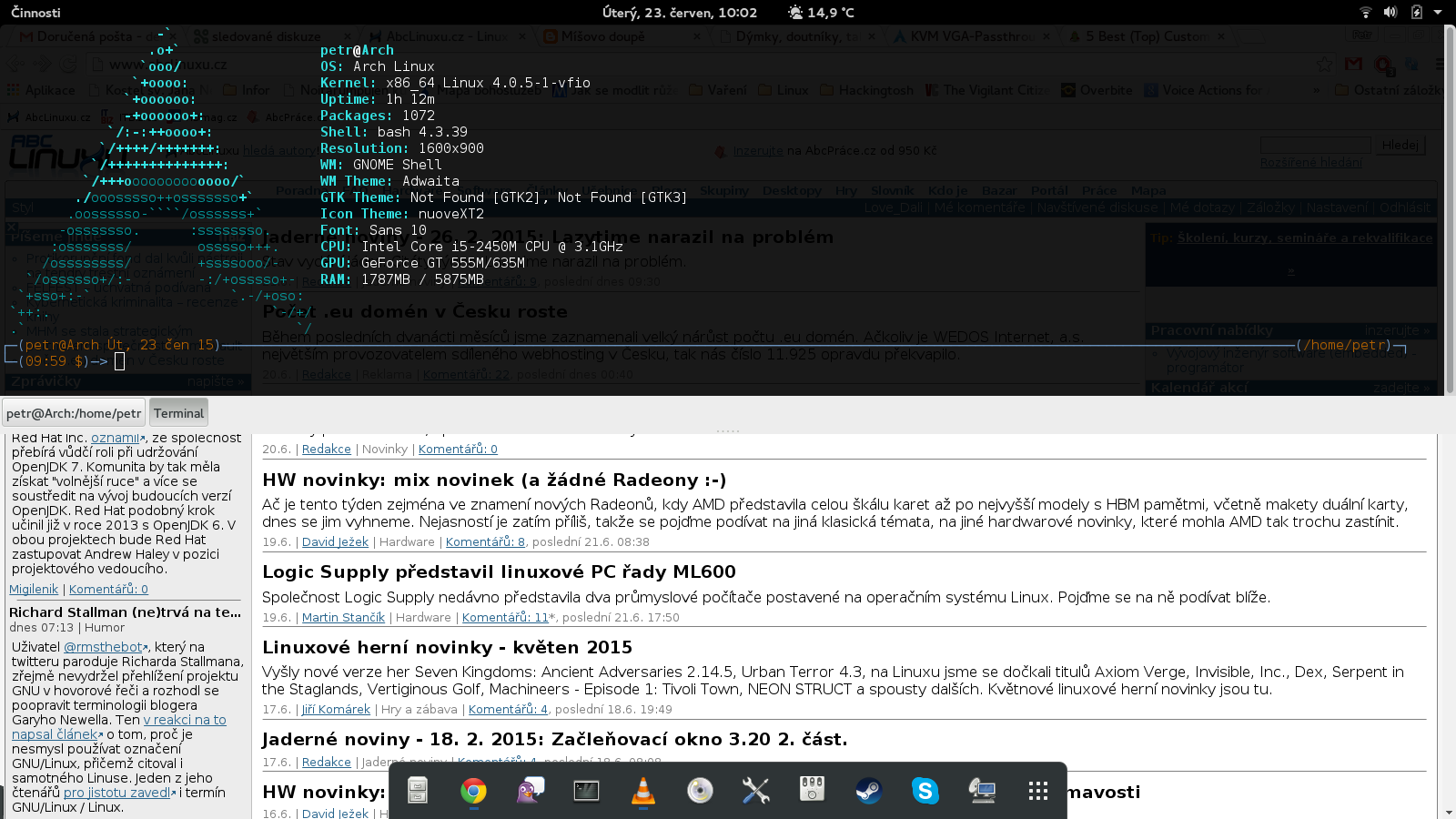Open Komentářů: 0 link next to Migilenik

108,590
